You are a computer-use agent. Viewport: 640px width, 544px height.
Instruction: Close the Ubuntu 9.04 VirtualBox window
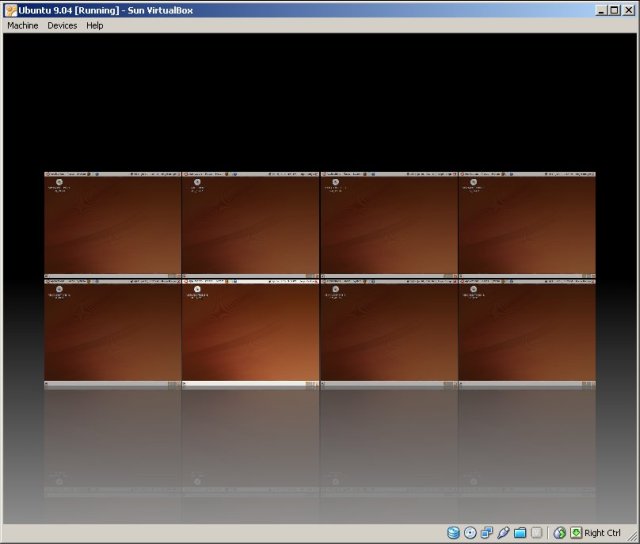[x=629, y=10]
